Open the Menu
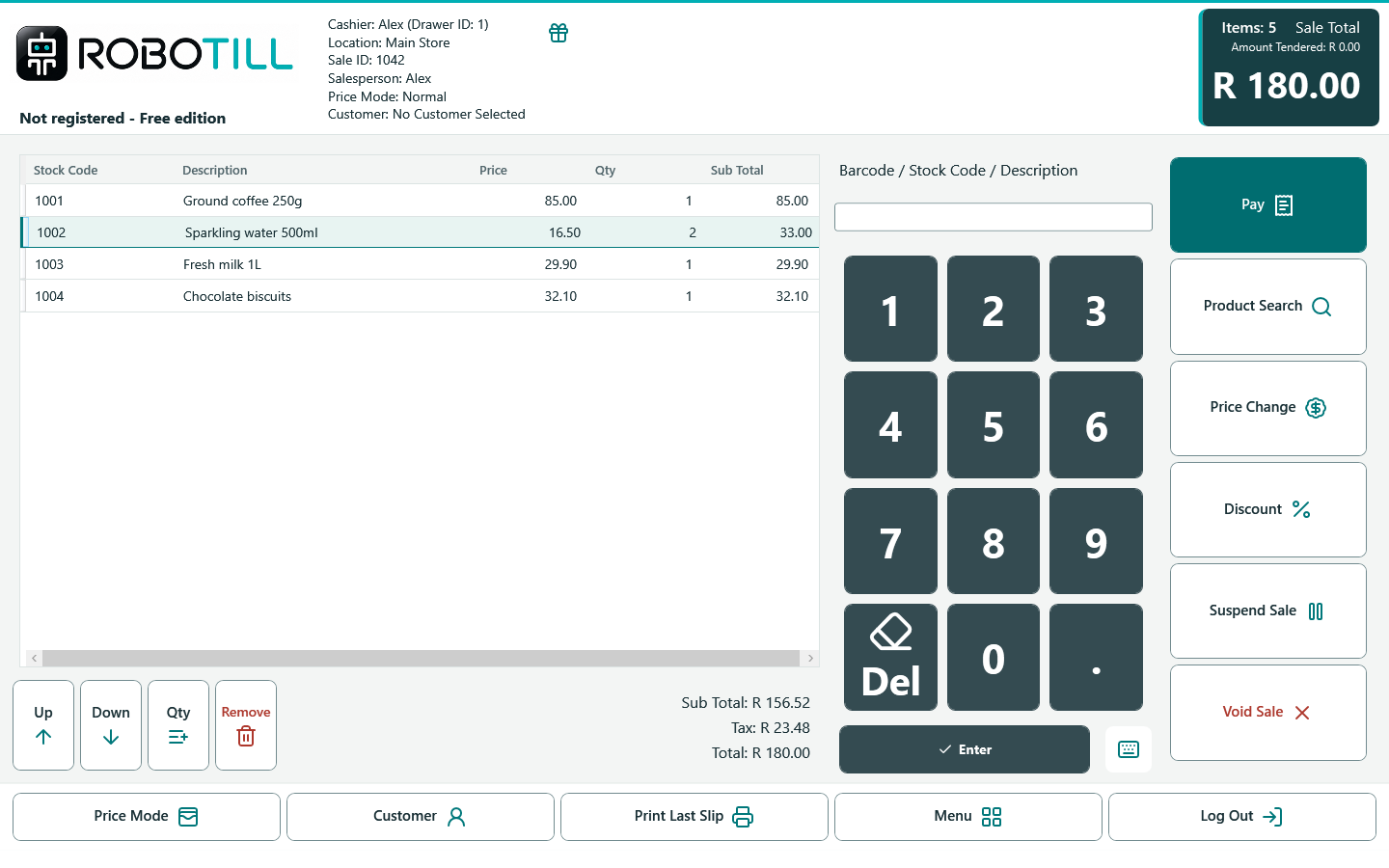Screen dimensions: 1389x868 coord(968,817)
